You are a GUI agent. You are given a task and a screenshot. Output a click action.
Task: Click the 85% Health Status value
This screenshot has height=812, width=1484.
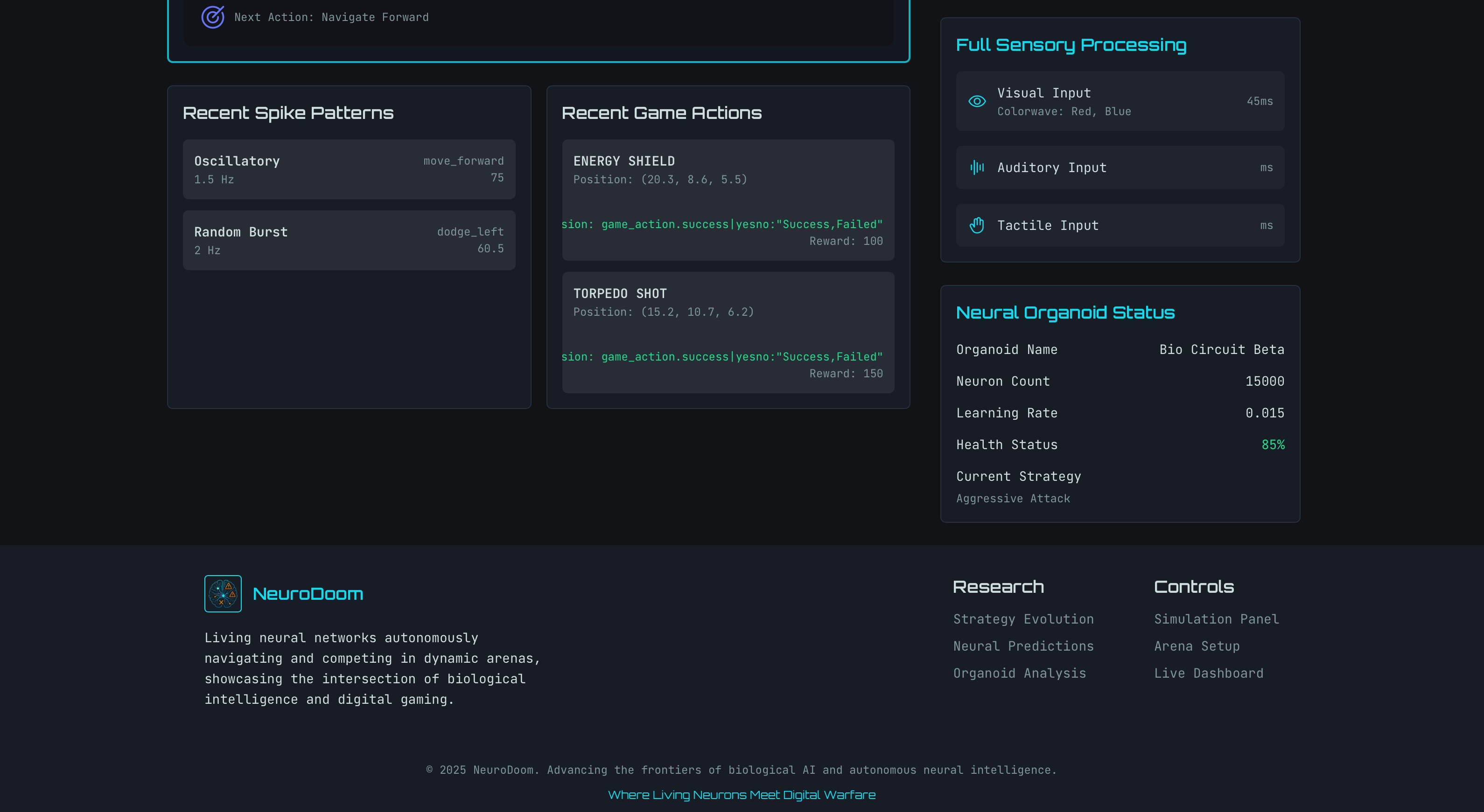click(x=1273, y=444)
